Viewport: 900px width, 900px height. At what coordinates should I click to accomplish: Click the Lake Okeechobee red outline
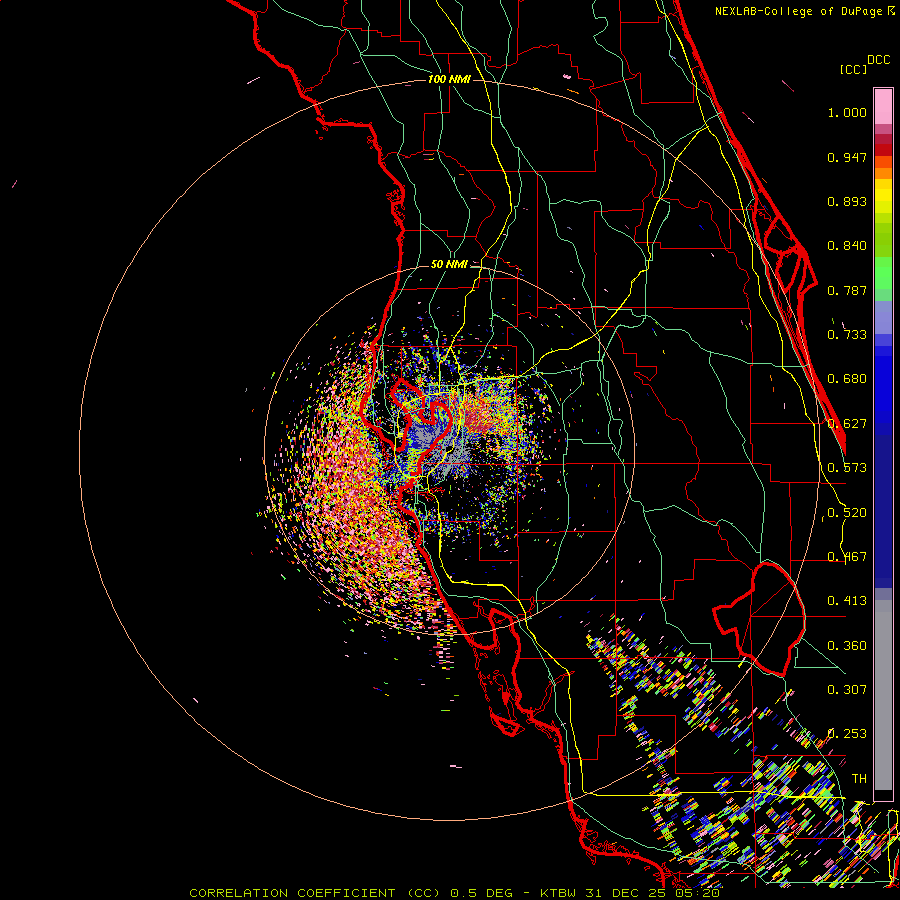759,619
